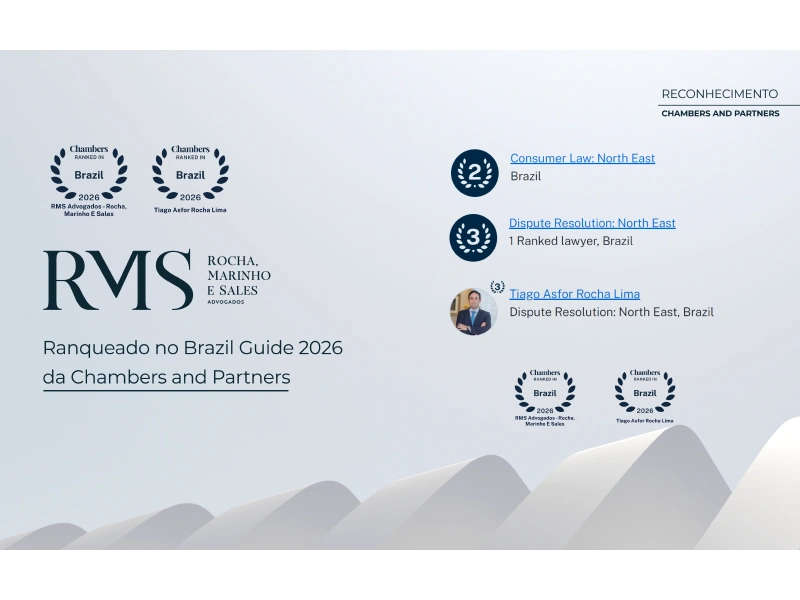Click the large Band 3 ranking badge
This screenshot has width=800, height=600.
[x=473, y=238]
